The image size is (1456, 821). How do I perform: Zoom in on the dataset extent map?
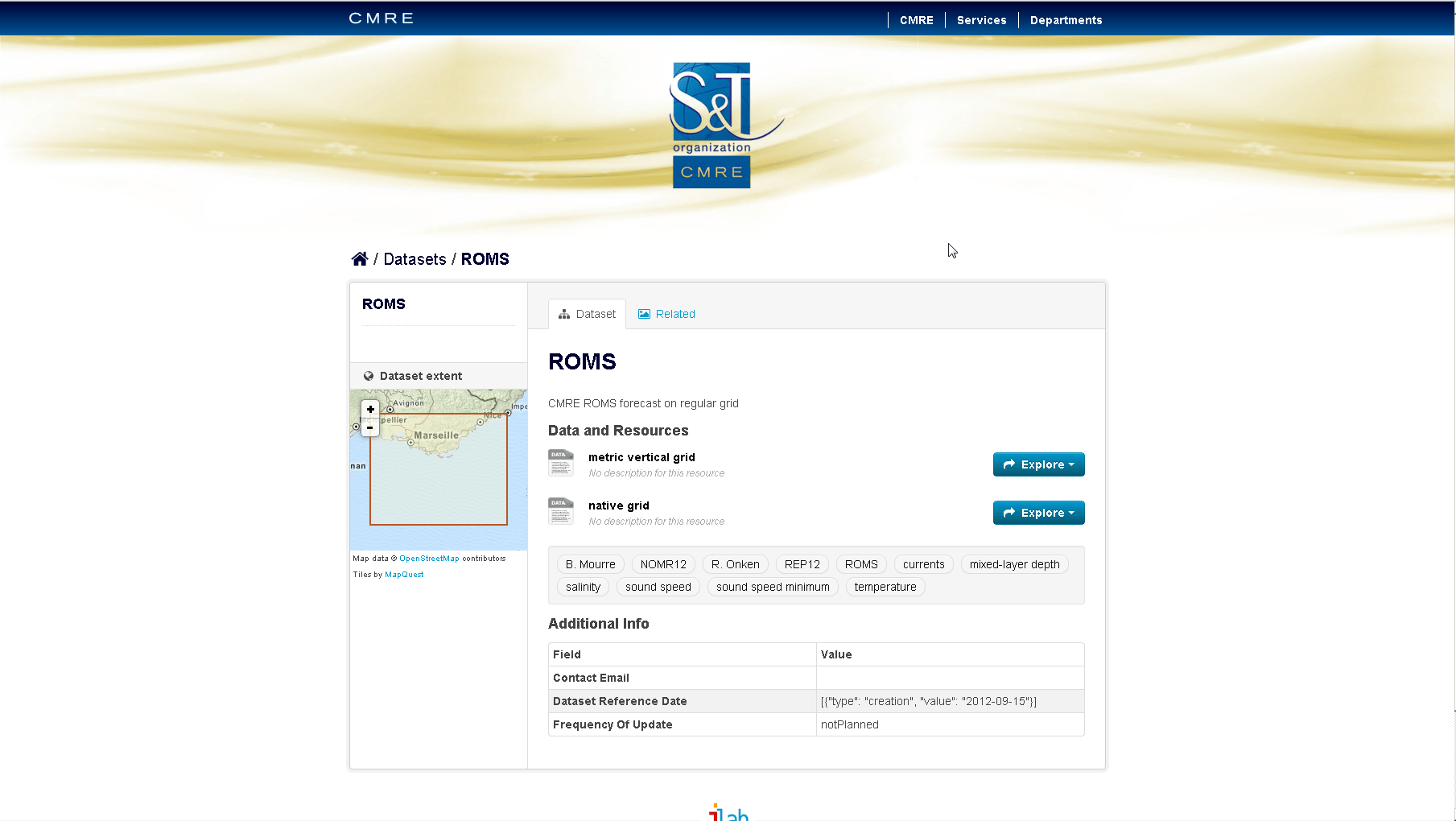pyautogui.click(x=370, y=409)
